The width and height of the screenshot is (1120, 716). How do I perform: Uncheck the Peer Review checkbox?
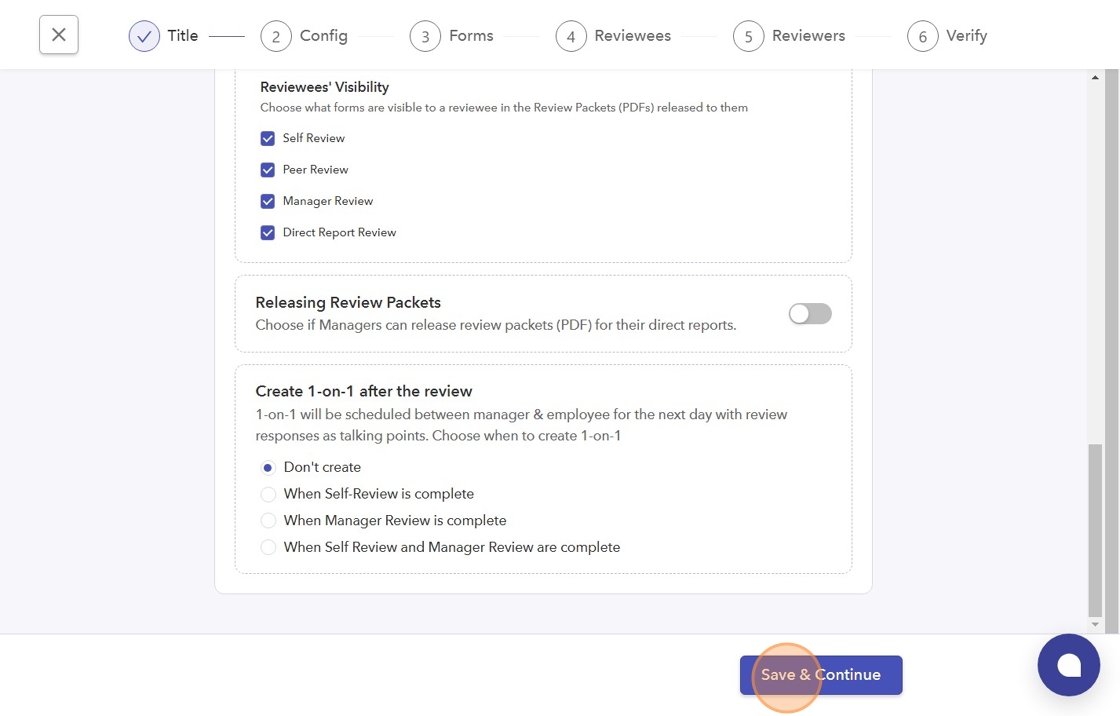point(268,170)
